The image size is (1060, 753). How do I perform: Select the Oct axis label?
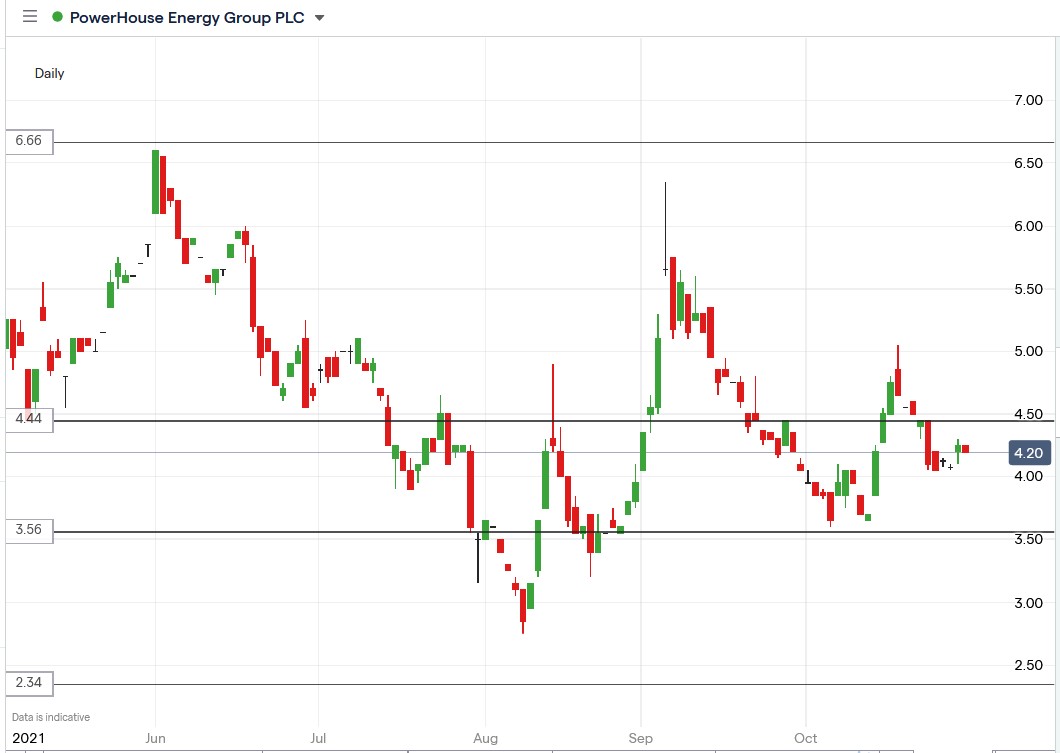(806, 738)
